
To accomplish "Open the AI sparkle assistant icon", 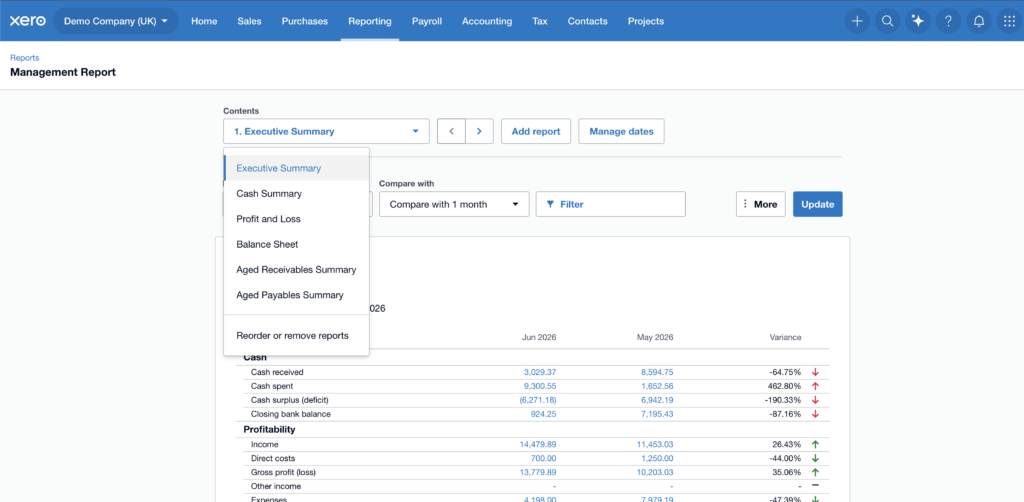I will coord(918,21).
